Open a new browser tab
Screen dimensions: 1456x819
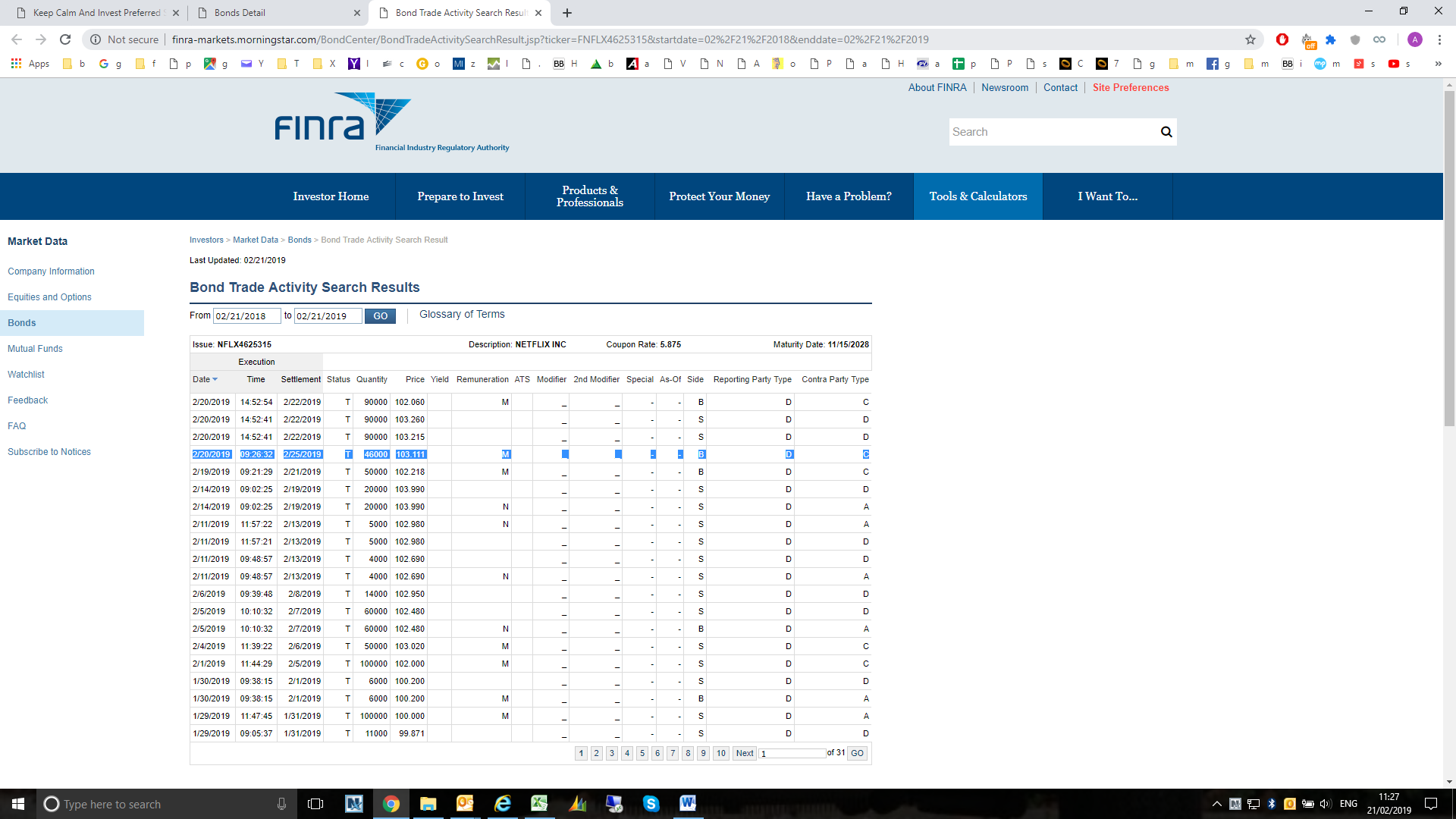567,13
